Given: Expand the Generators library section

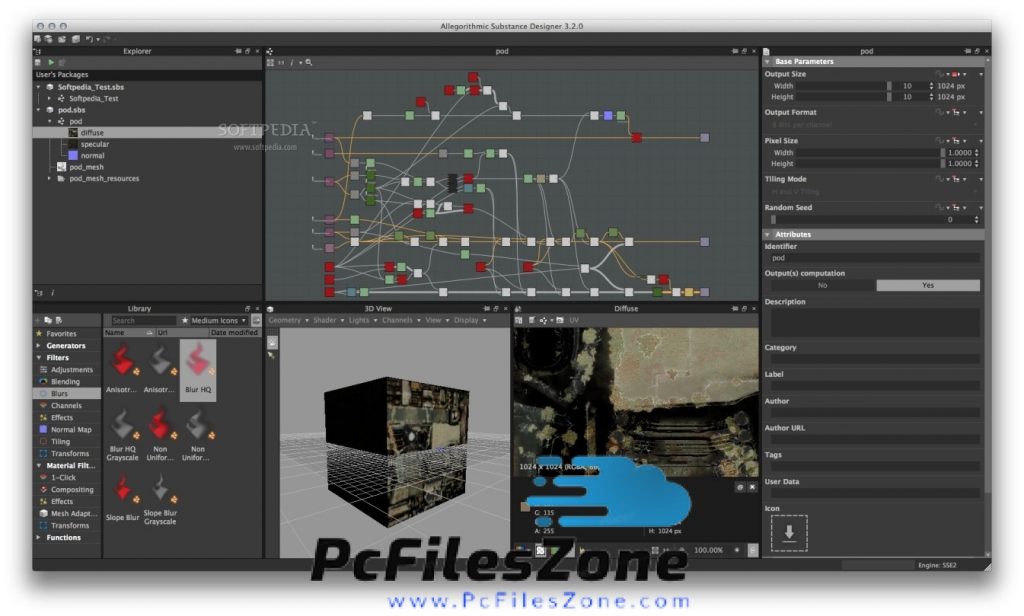Looking at the screenshot, I should pos(39,346).
